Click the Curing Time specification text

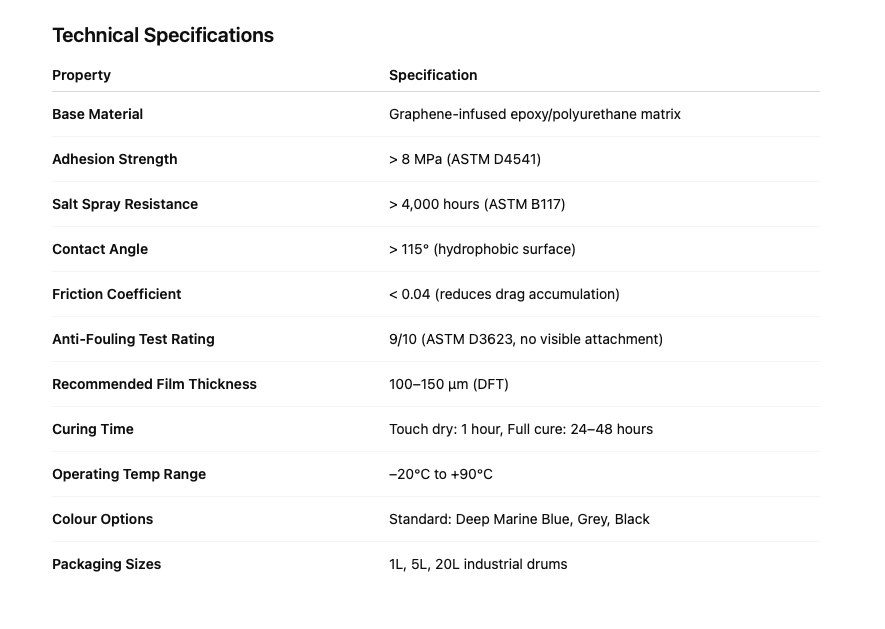[520, 429]
